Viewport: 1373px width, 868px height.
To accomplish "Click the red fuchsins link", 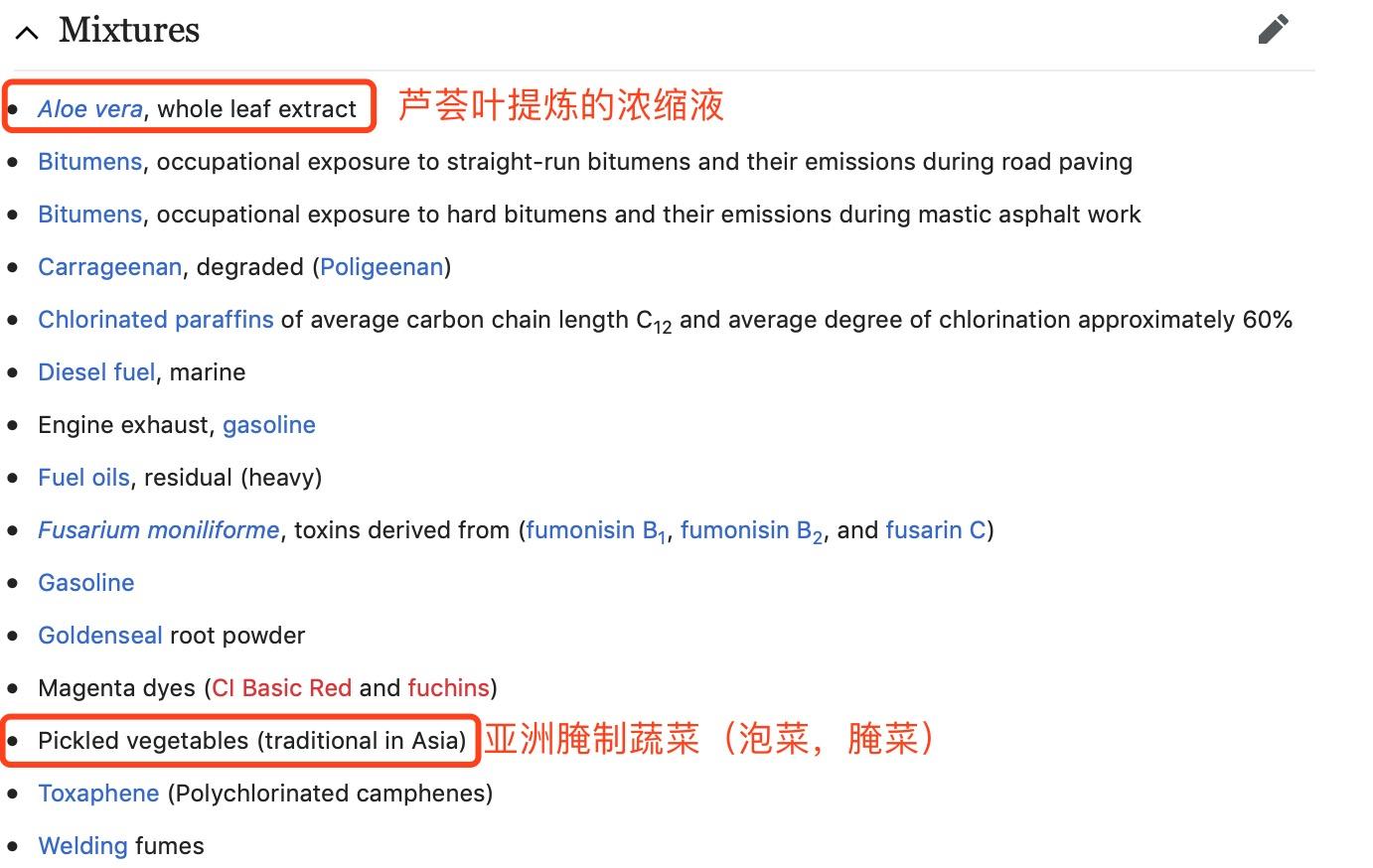I will [x=449, y=688].
